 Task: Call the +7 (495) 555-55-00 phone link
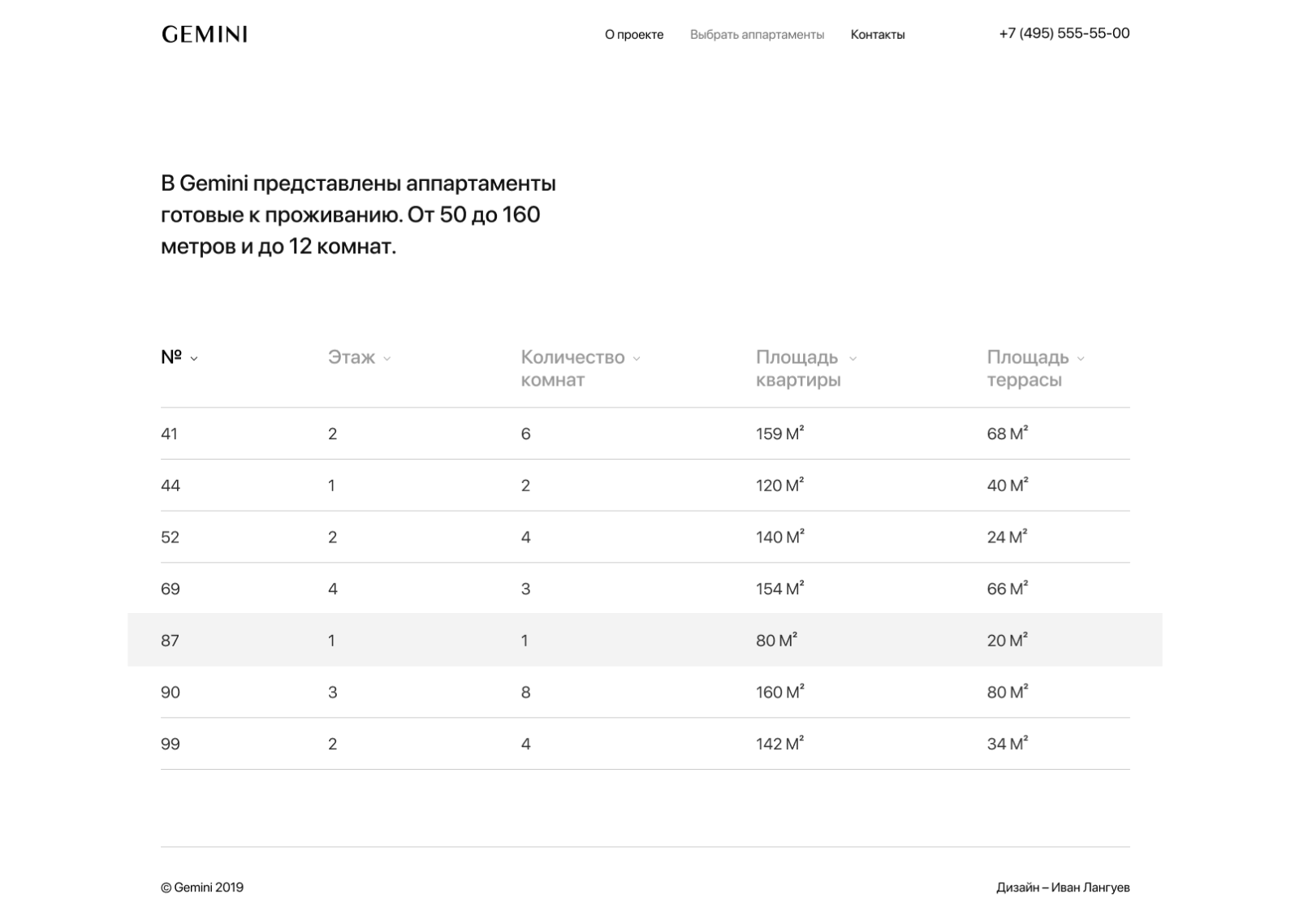tap(1064, 33)
